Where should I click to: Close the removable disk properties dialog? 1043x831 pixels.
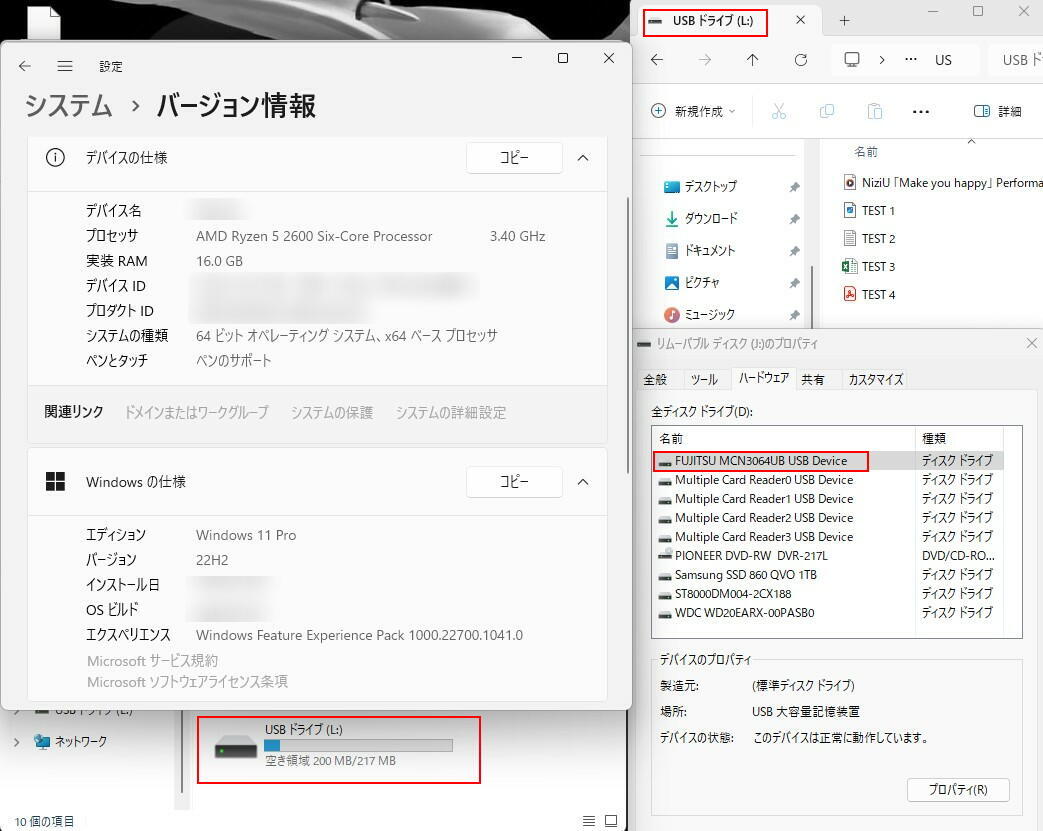(x=1032, y=343)
